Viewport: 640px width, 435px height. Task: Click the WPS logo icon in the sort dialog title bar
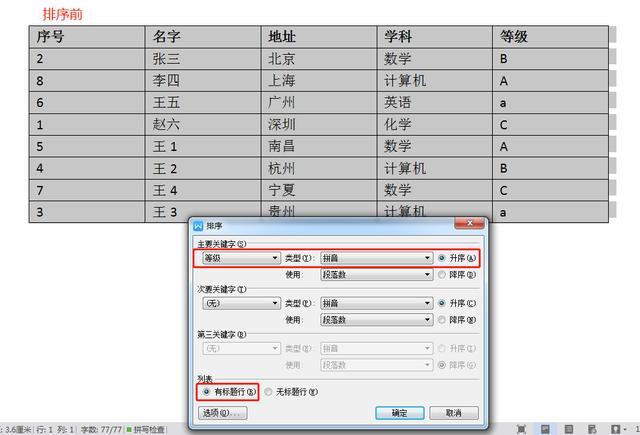(x=198, y=226)
